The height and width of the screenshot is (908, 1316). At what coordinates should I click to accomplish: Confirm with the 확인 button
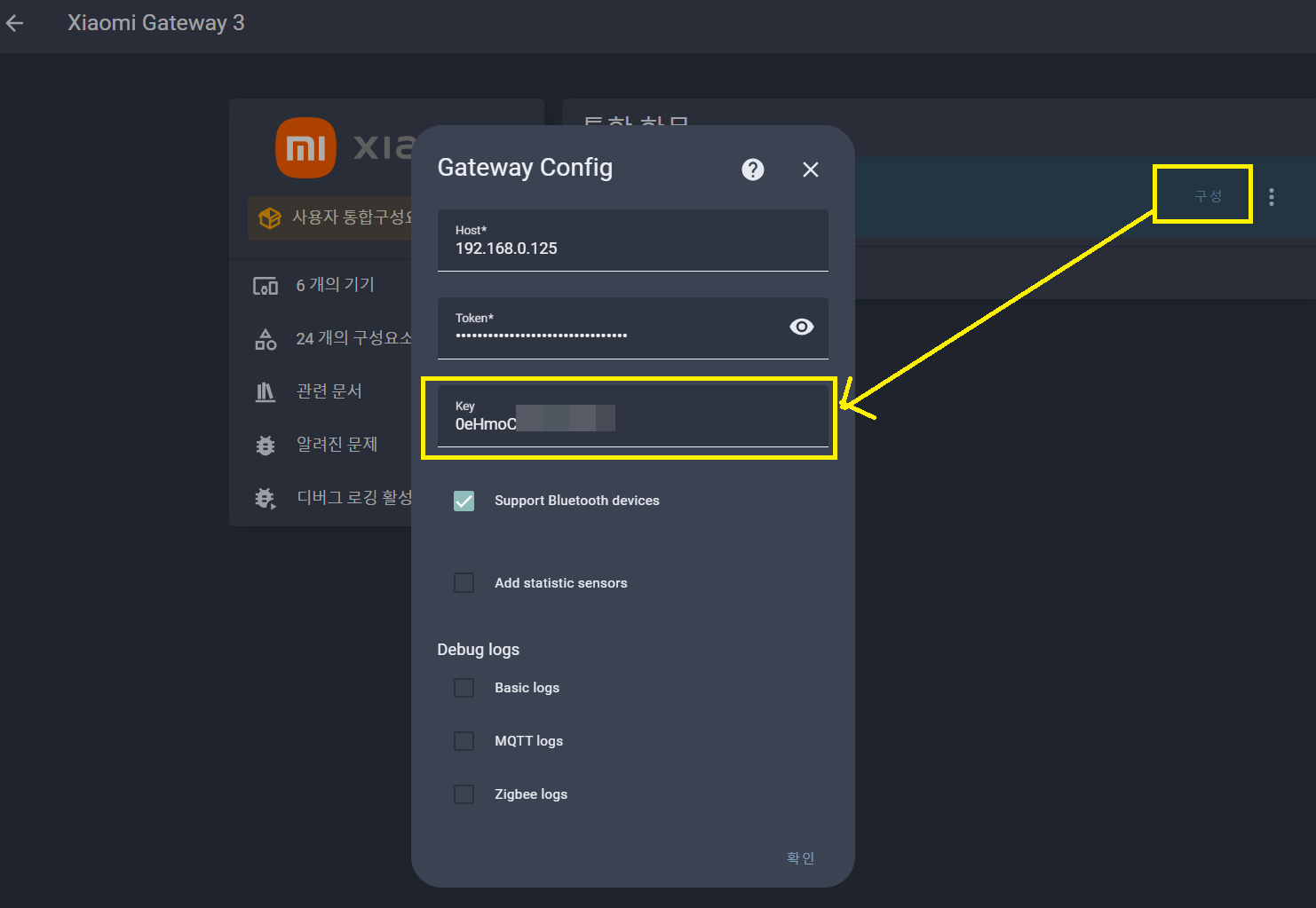pos(800,857)
